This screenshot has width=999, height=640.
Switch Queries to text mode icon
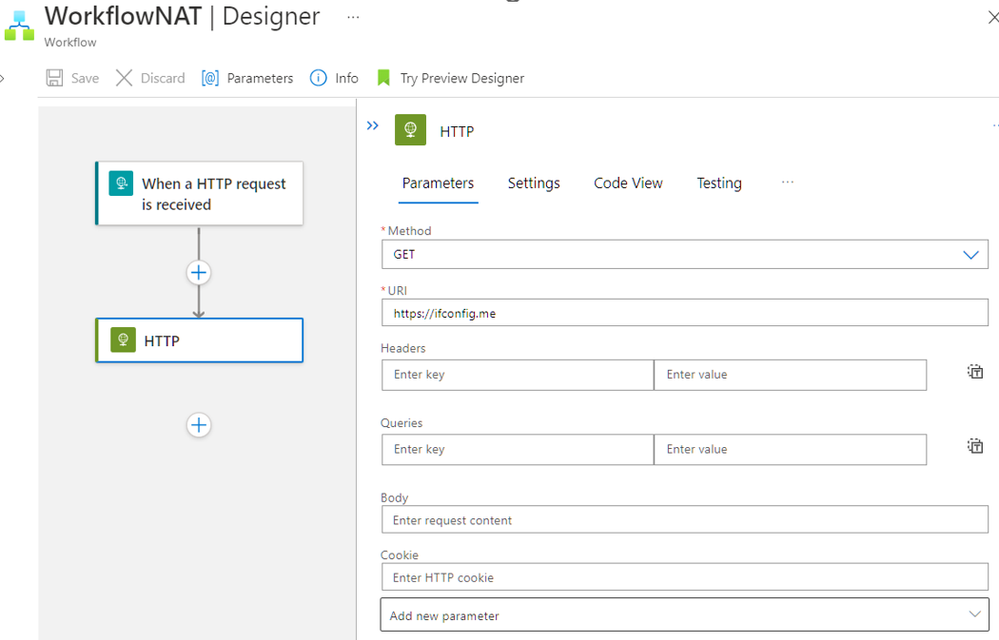[975, 446]
